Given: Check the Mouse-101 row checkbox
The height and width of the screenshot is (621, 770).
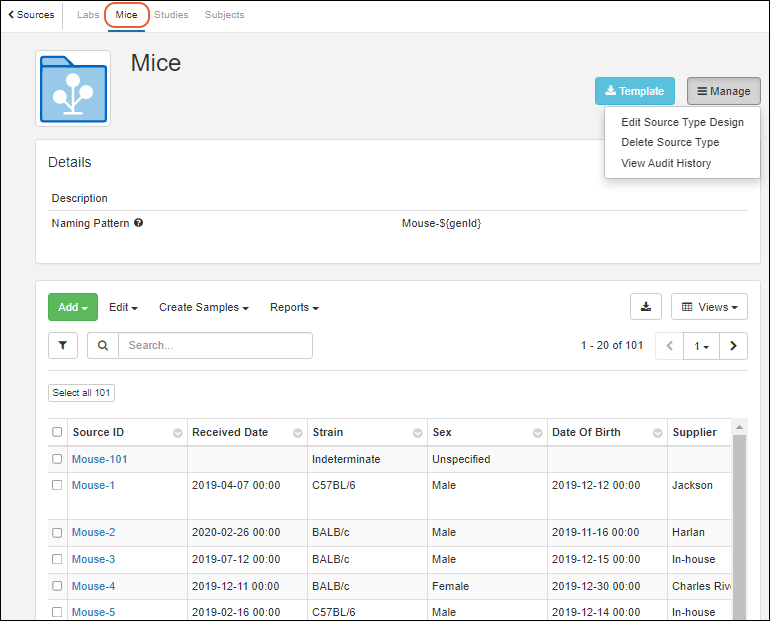Looking at the screenshot, I should coord(57,459).
